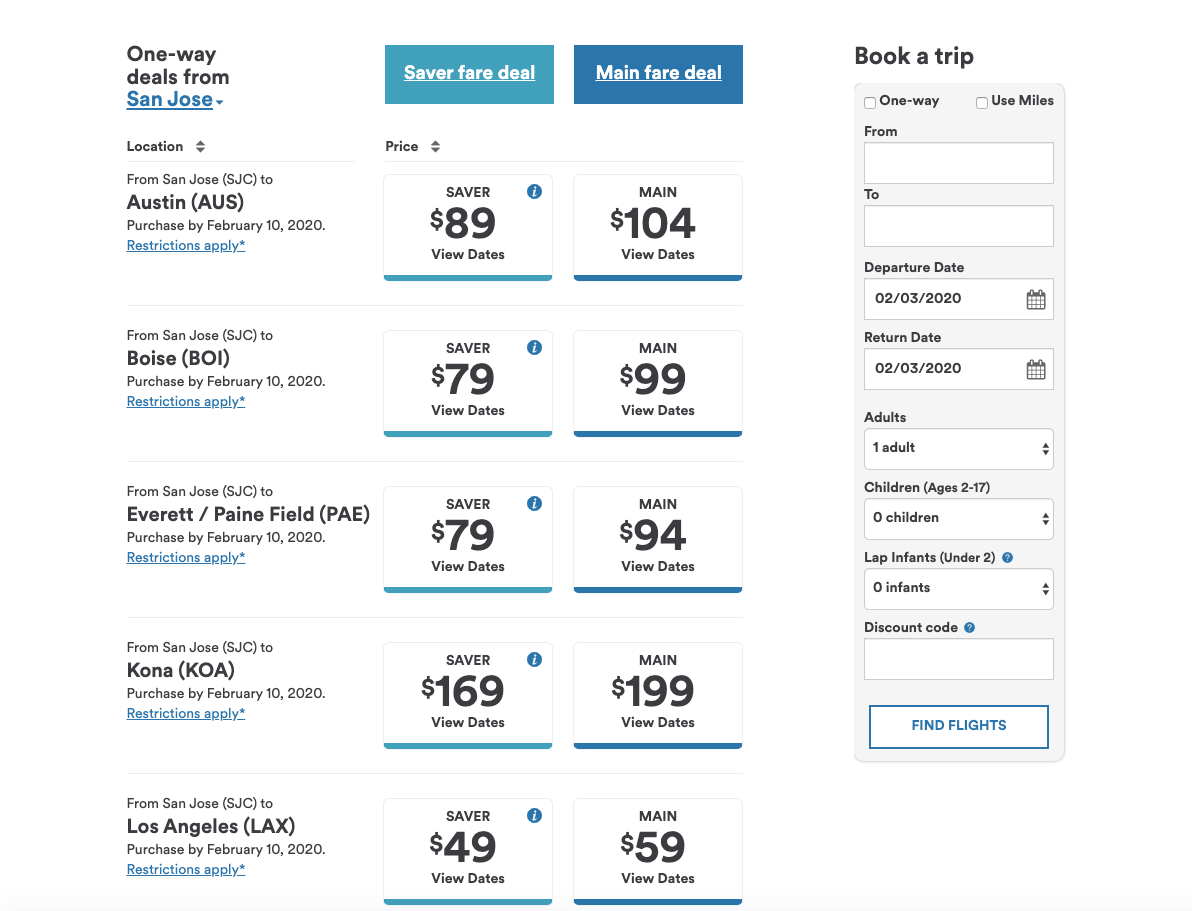1192x911 pixels.
Task: Open Return Date calendar icon
Action: tap(1035, 370)
